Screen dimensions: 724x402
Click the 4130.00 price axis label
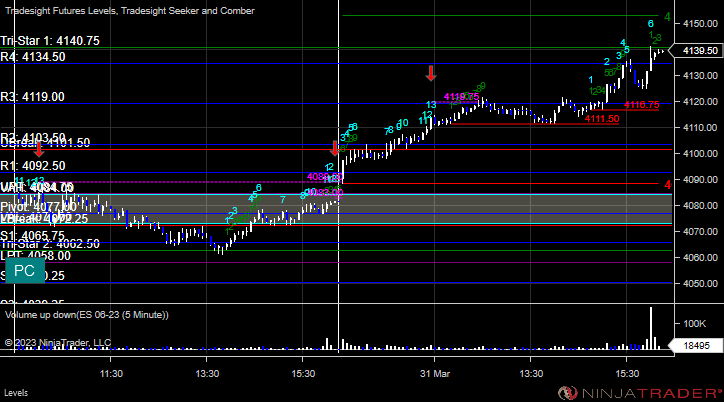click(700, 76)
